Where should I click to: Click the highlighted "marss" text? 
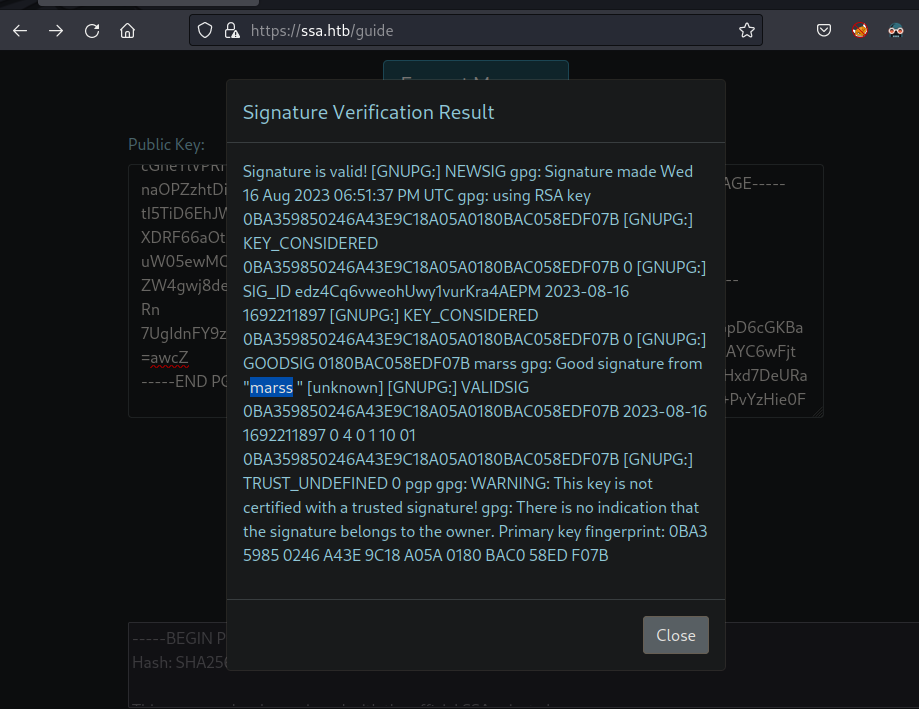(271, 388)
